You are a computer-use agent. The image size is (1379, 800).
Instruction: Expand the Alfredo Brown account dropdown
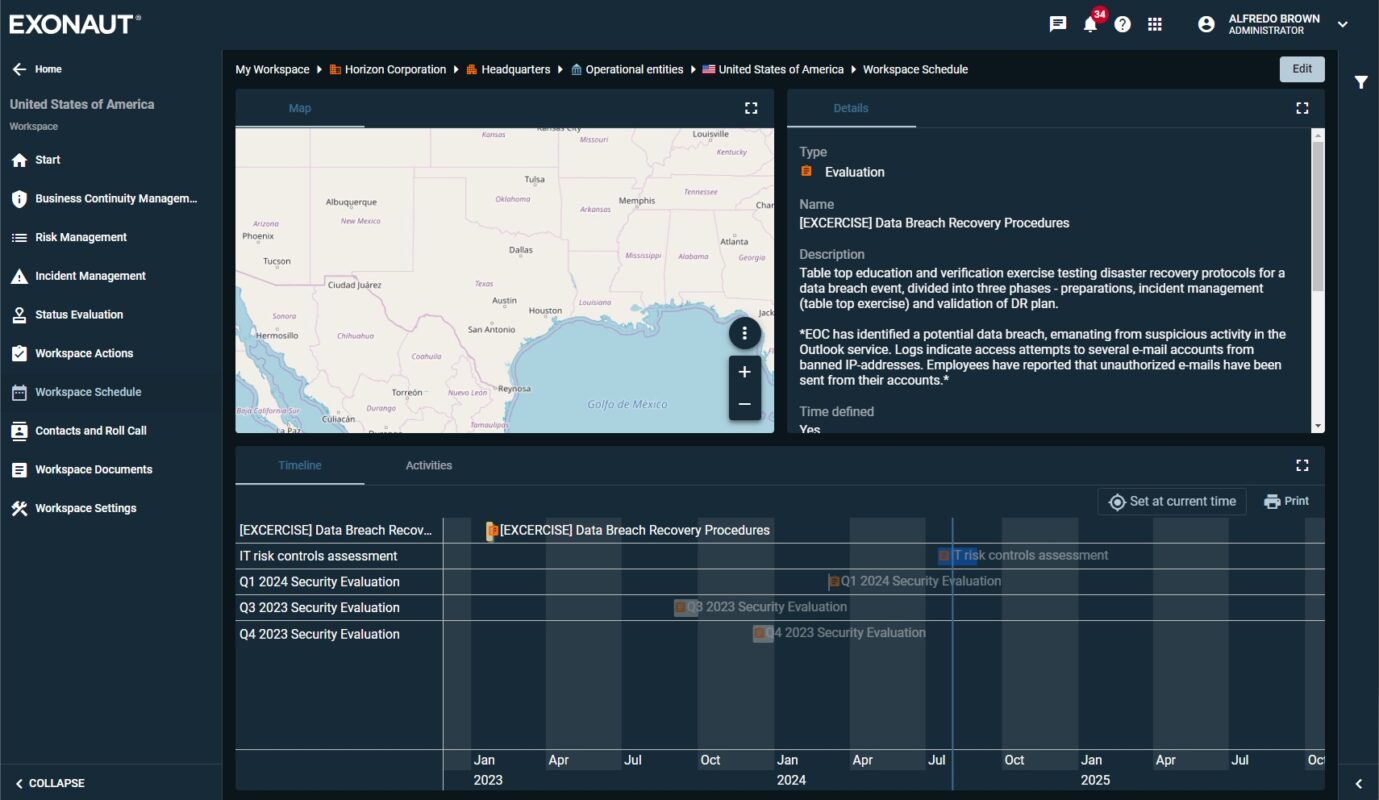1343,24
